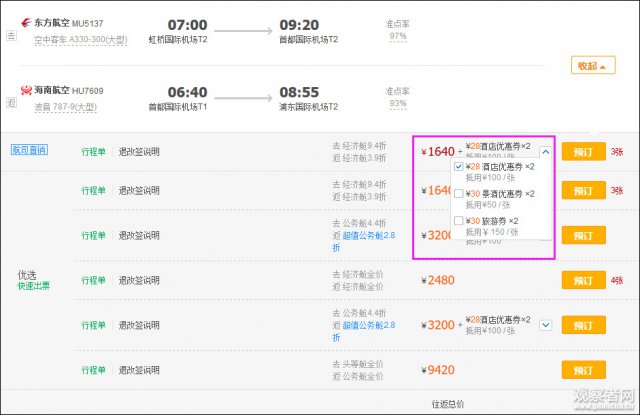Click 优选 快速出票 label
Viewport: 640px width, 415px height.
pyautogui.click(x=33, y=280)
